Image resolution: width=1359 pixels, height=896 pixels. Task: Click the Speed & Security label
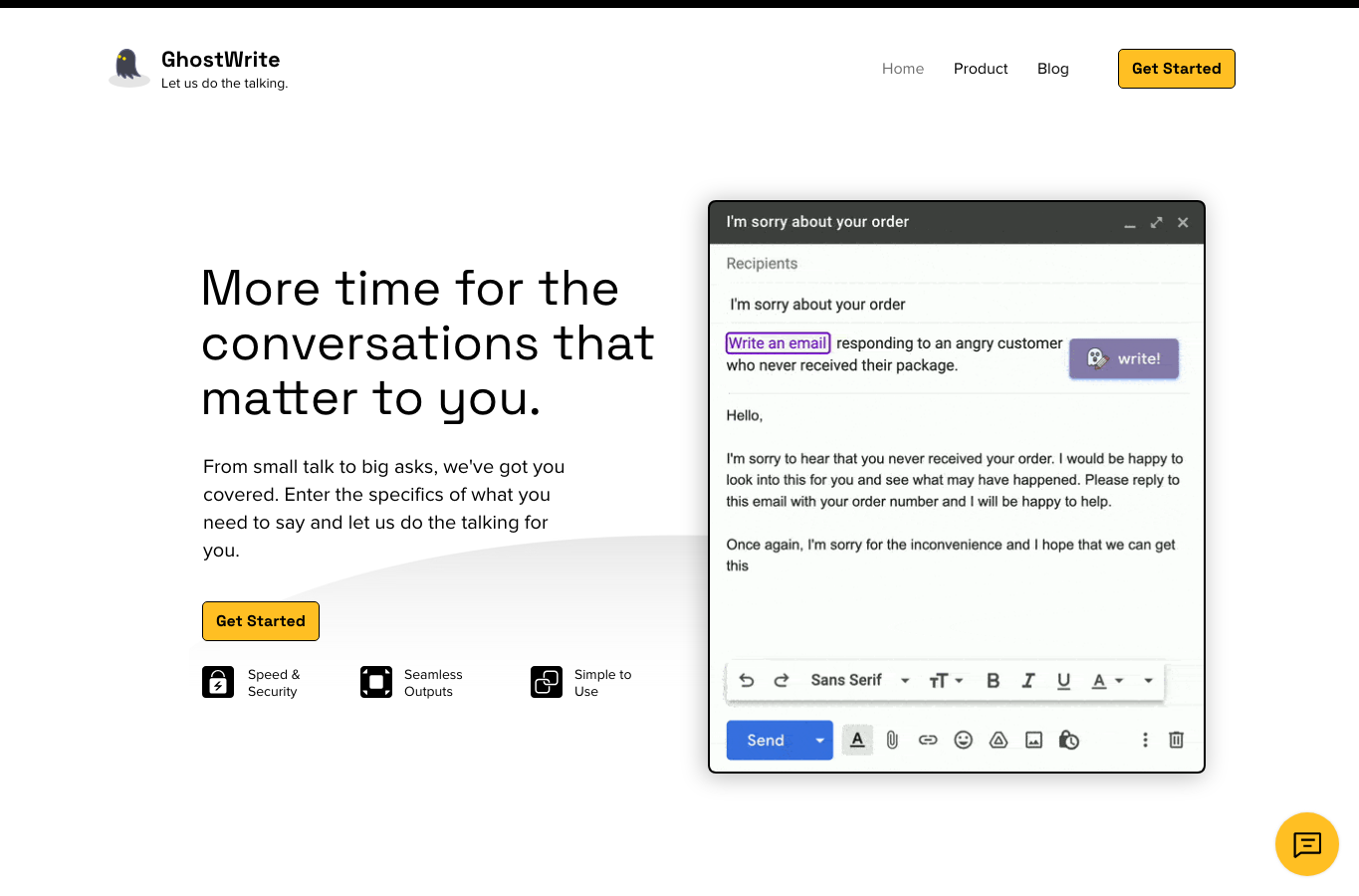(274, 683)
